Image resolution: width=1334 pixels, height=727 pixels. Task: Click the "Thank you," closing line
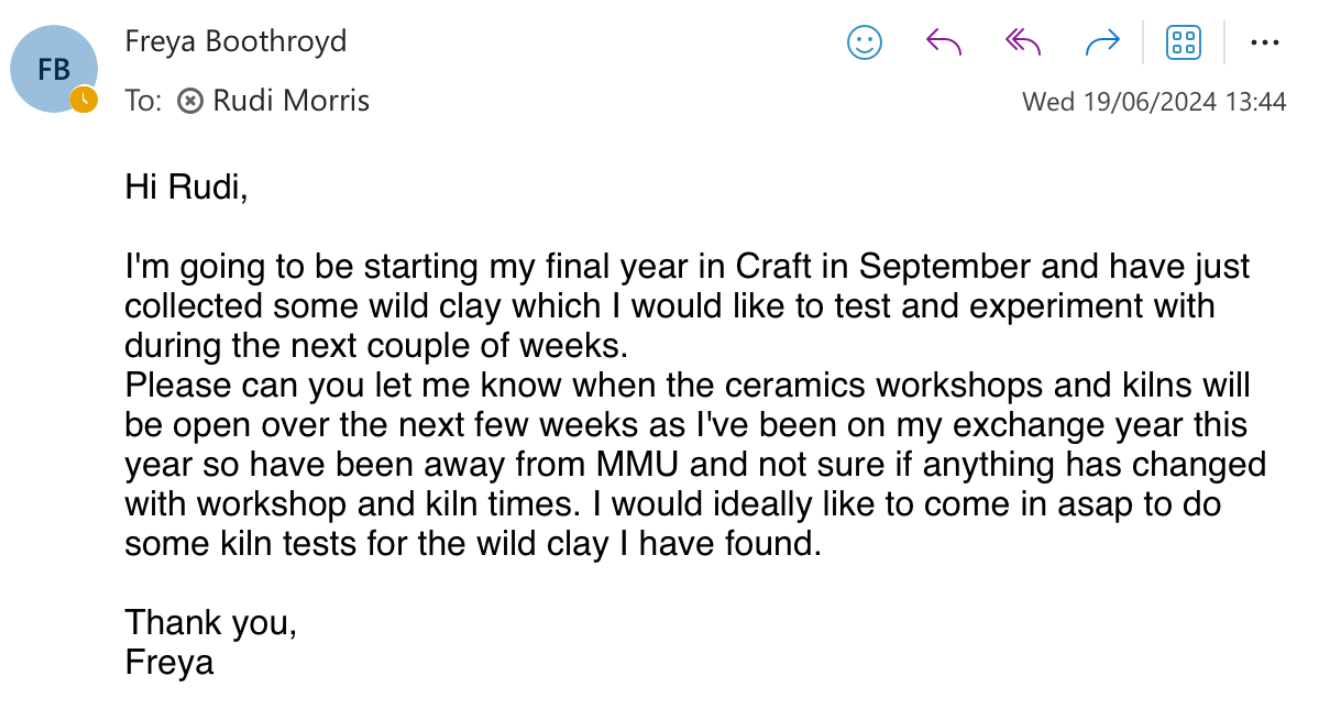pos(211,623)
